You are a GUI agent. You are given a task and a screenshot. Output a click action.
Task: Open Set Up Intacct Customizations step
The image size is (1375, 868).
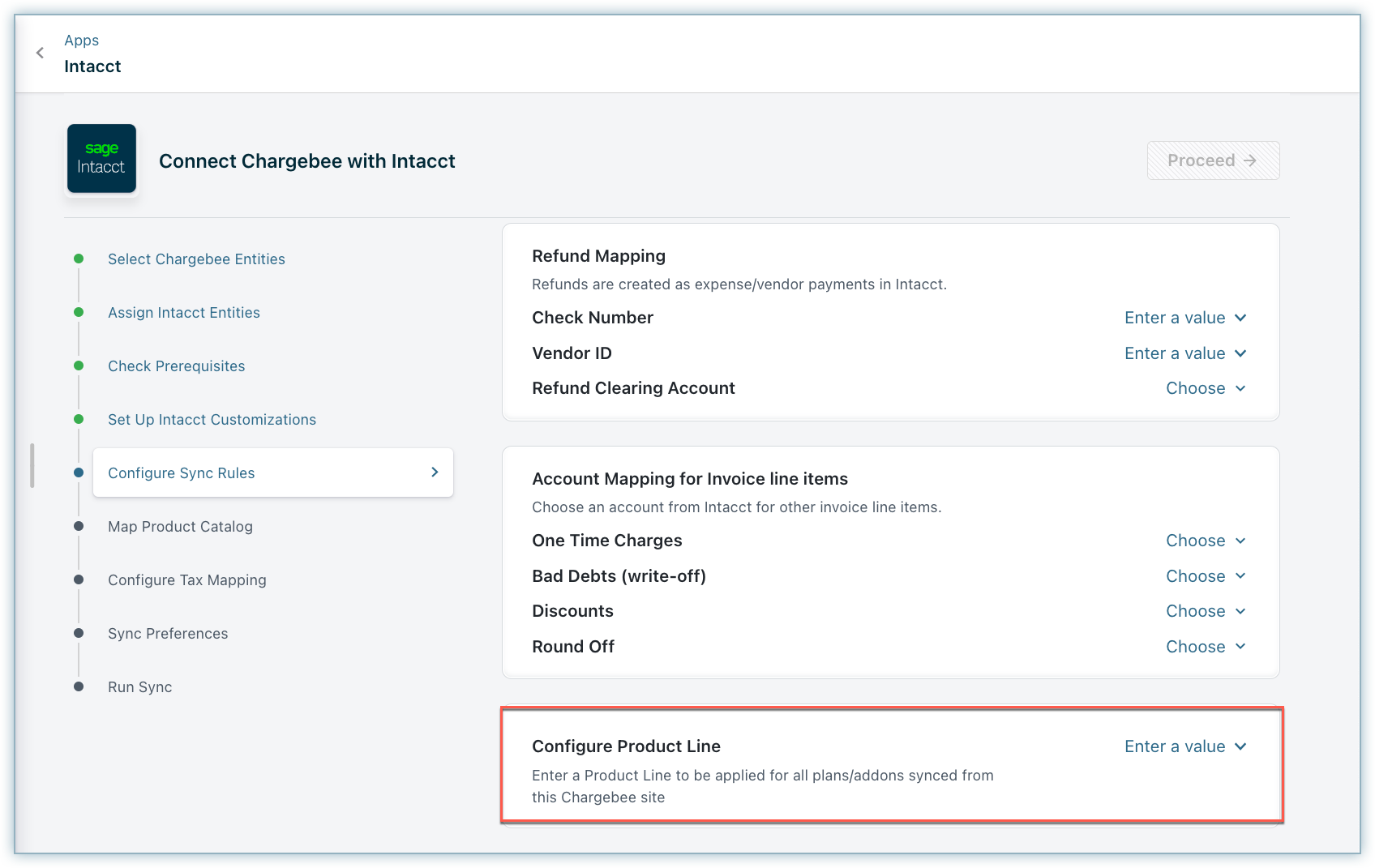(212, 420)
